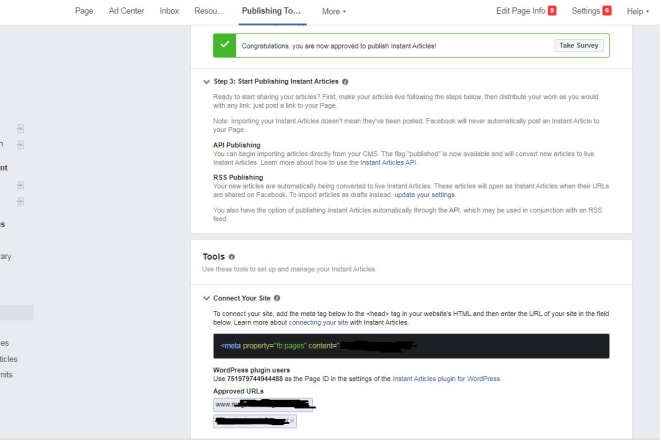Open Instant Articles plugin for WordPress link
The width and height of the screenshot is (660, 440).
coord(446,379)
